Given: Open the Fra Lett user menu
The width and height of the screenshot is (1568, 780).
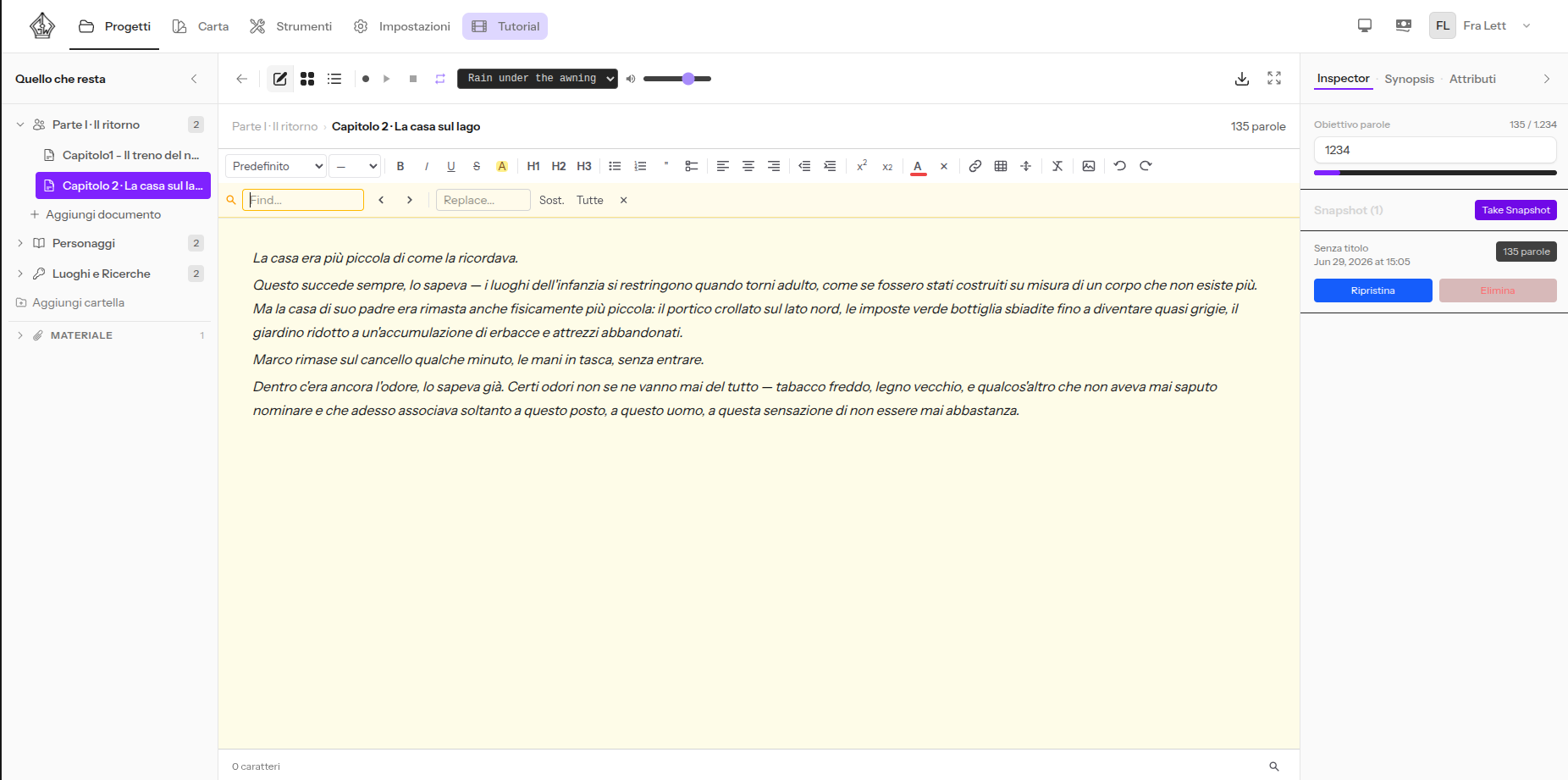Looking at the screenshot, I should tap(1482, 25).
